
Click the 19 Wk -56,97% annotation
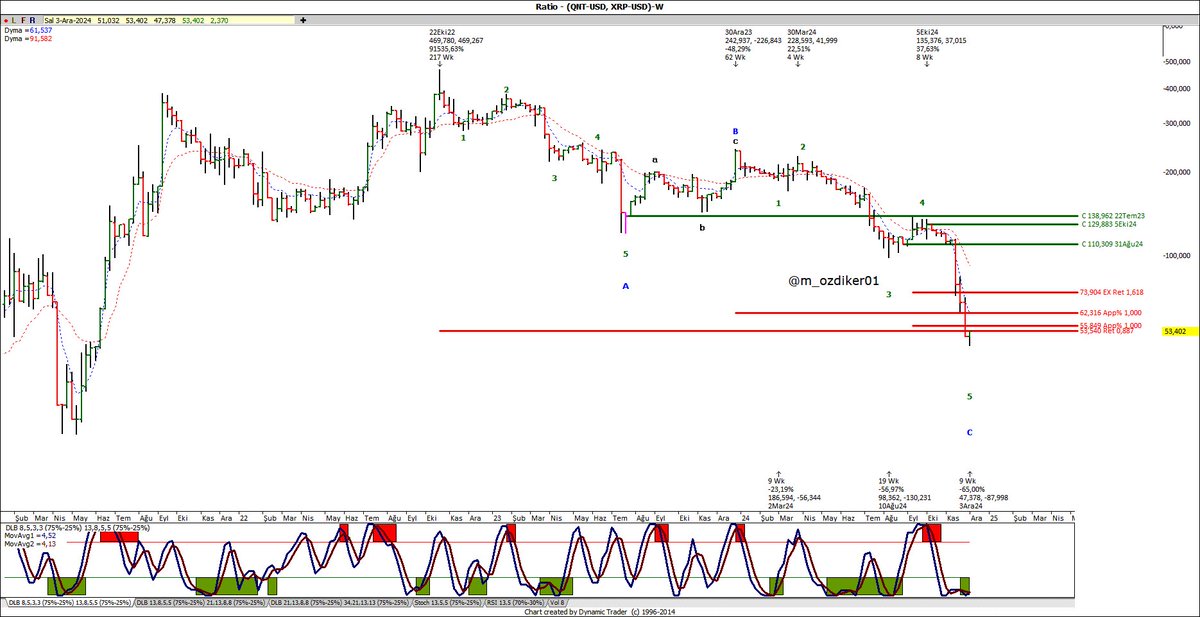904,491
